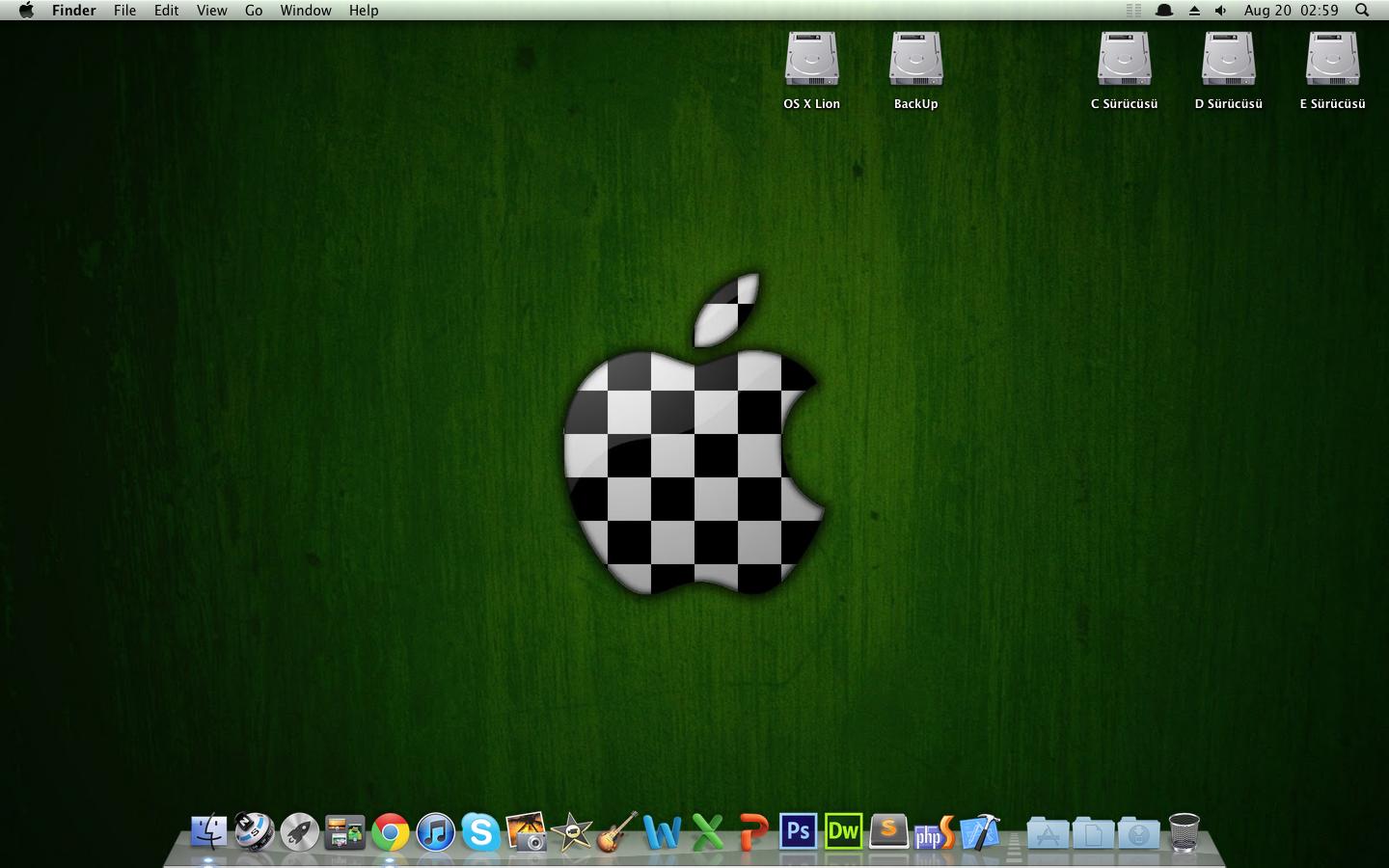Open the Trash in the dock
The image size is (1389, 868).
pos(1184,831)
